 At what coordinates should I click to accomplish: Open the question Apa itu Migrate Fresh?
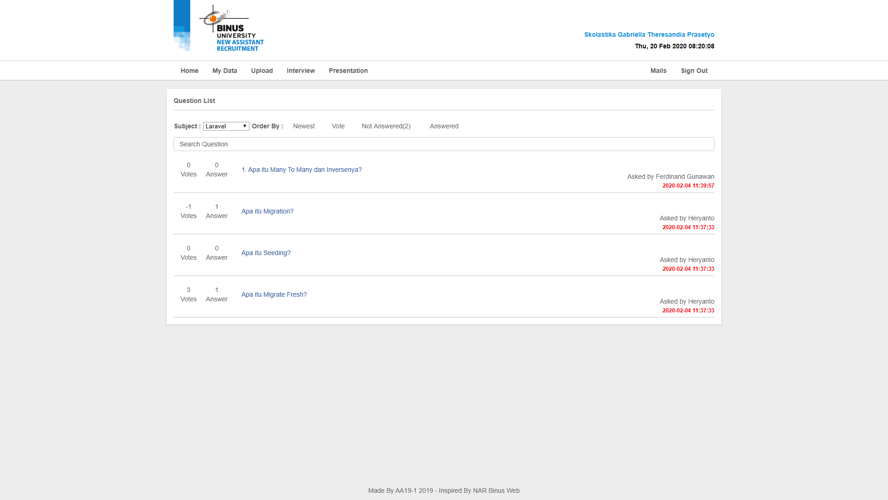tap(274, 295)
